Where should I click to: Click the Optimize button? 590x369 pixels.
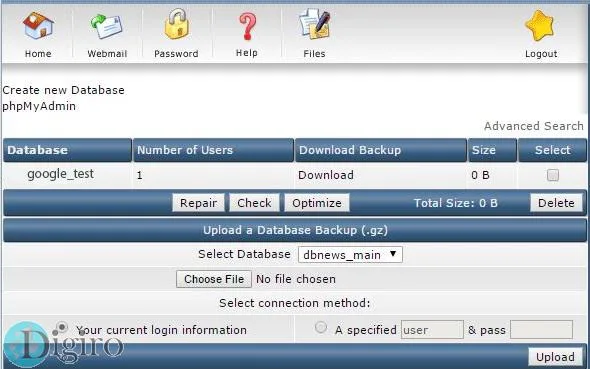(317, 203)
